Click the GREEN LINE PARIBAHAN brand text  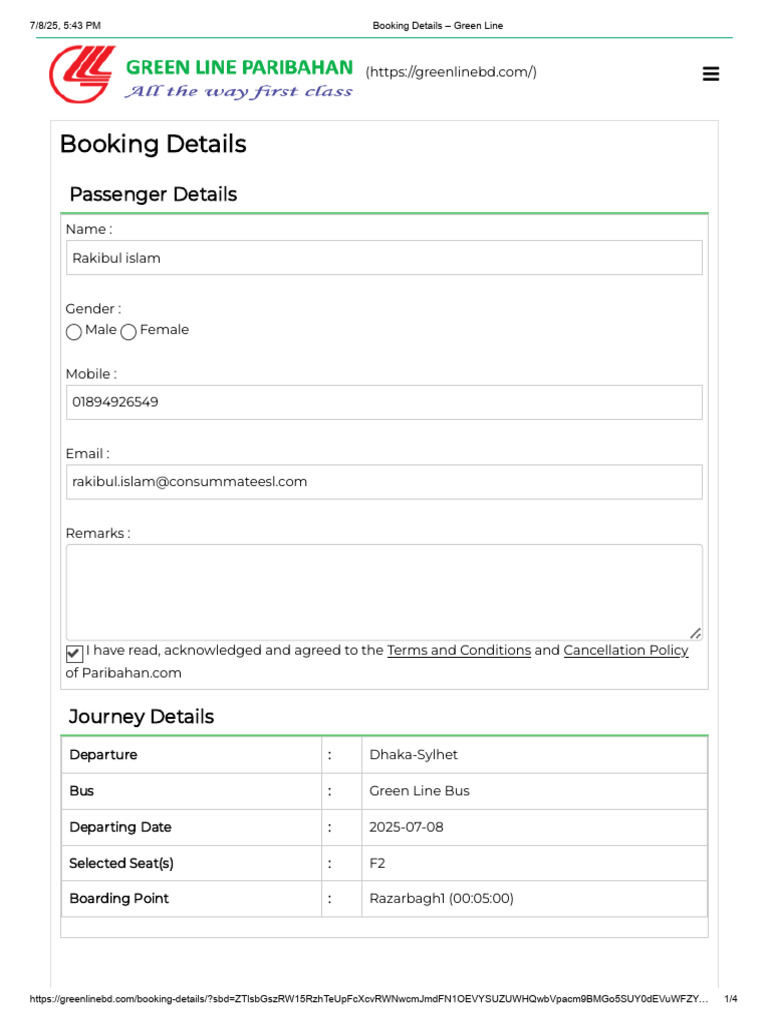point(239,67)
